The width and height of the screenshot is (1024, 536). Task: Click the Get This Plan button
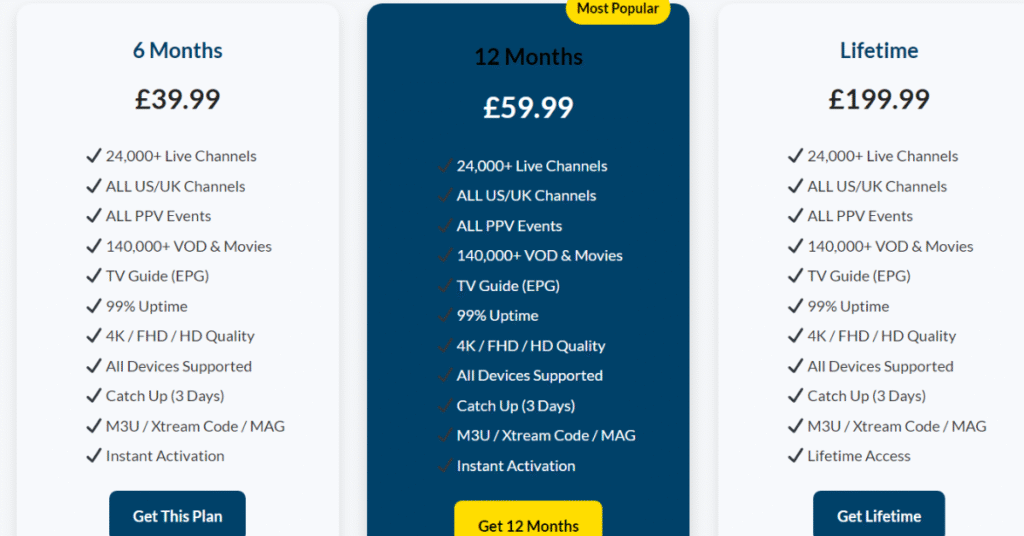click(177, 516)
